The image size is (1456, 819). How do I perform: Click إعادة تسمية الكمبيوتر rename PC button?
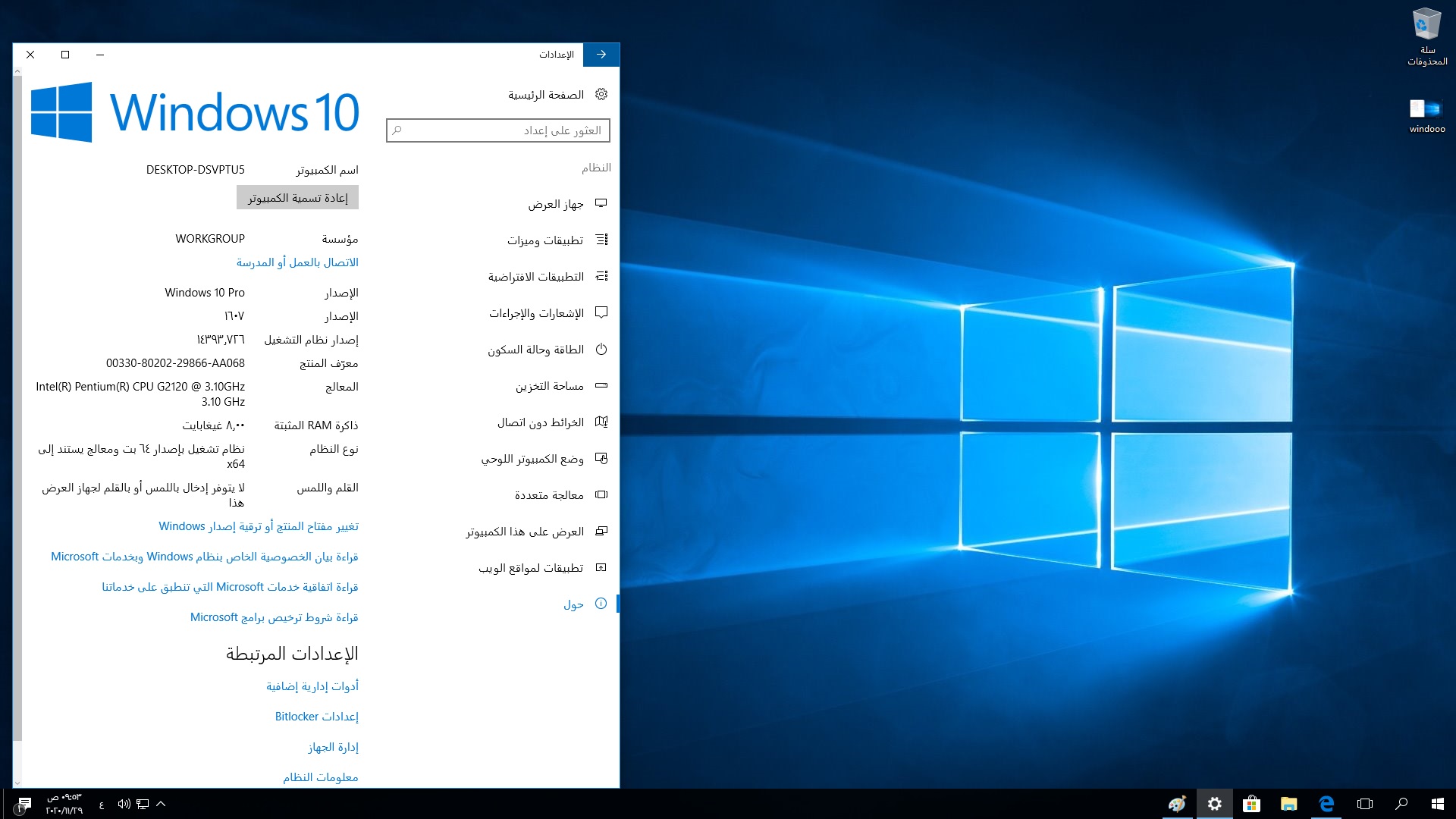coord(297,198)
